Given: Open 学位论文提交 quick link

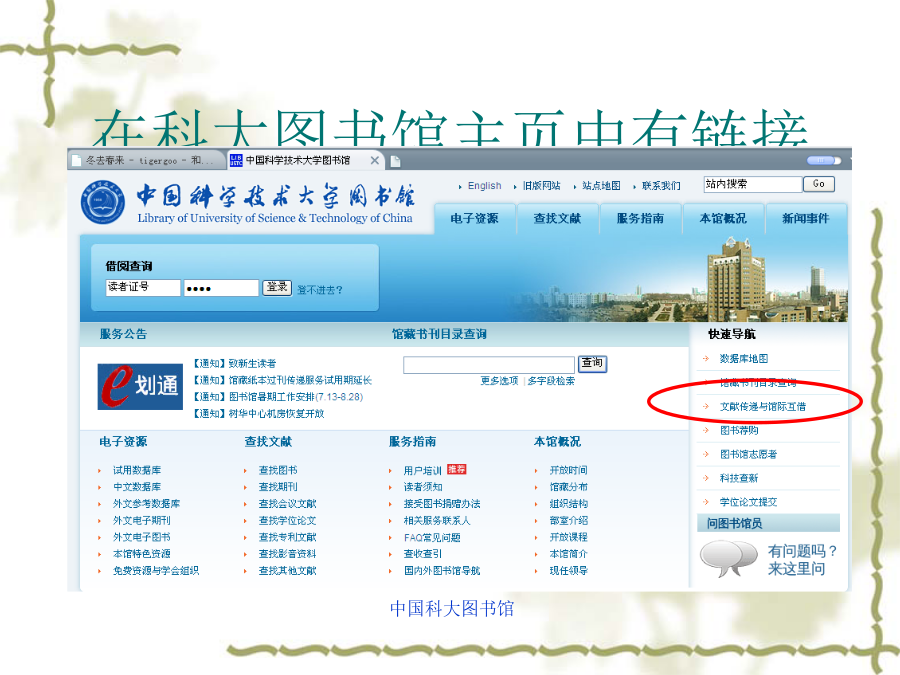Looking at the screenshot, I should (x=748, y=502).
